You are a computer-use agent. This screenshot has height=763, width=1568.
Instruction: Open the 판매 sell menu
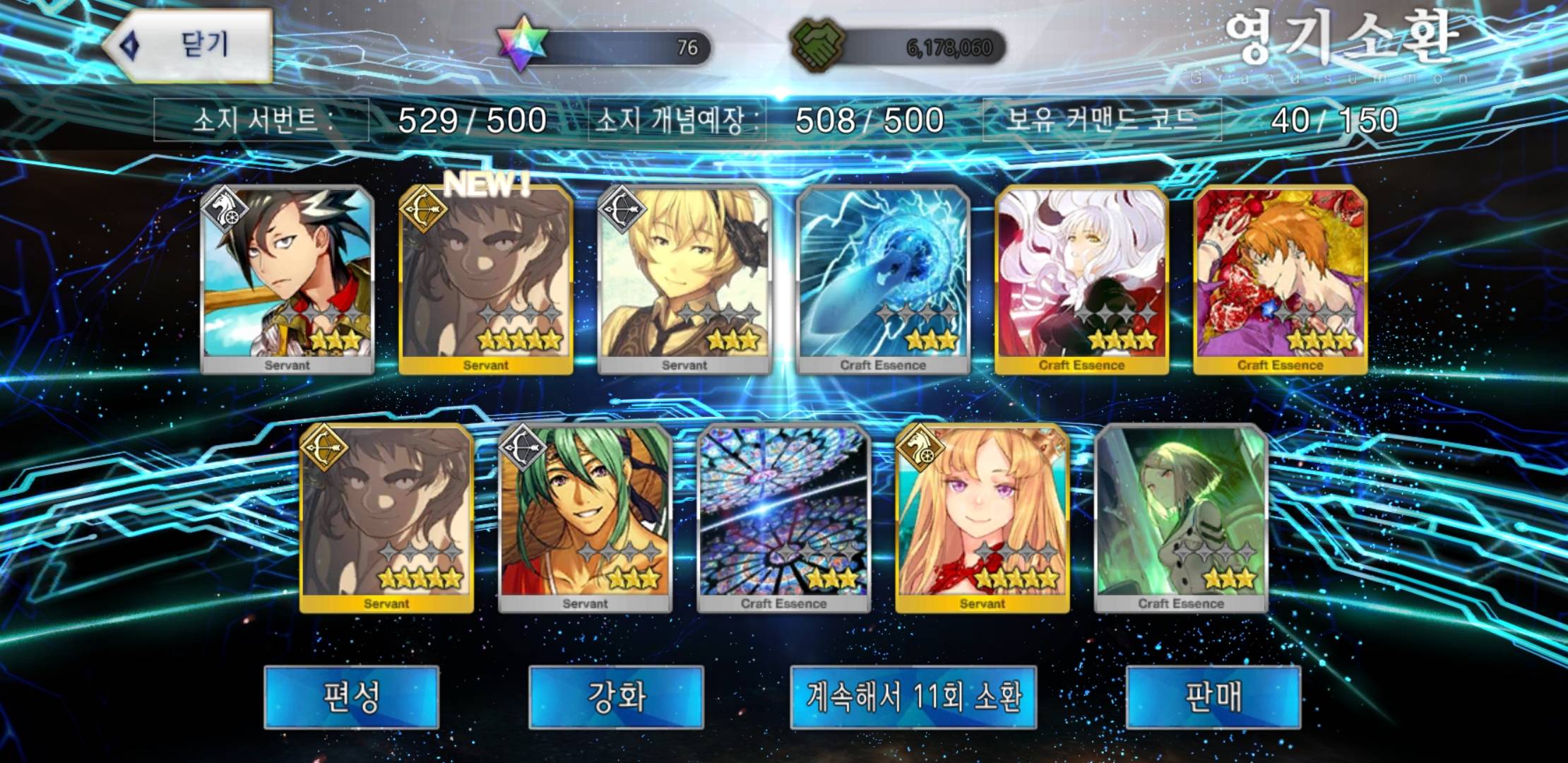point(1213,697)
